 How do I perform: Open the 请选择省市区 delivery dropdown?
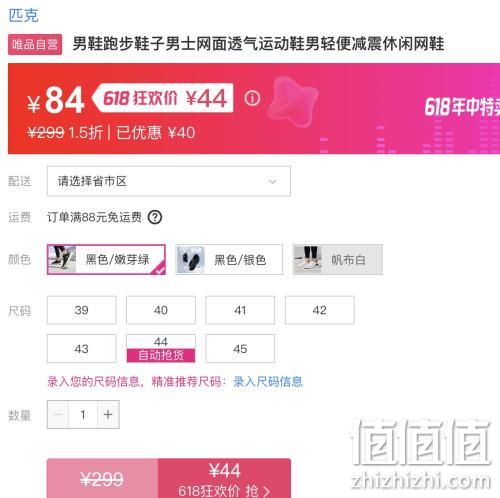[x=169, y=181]
